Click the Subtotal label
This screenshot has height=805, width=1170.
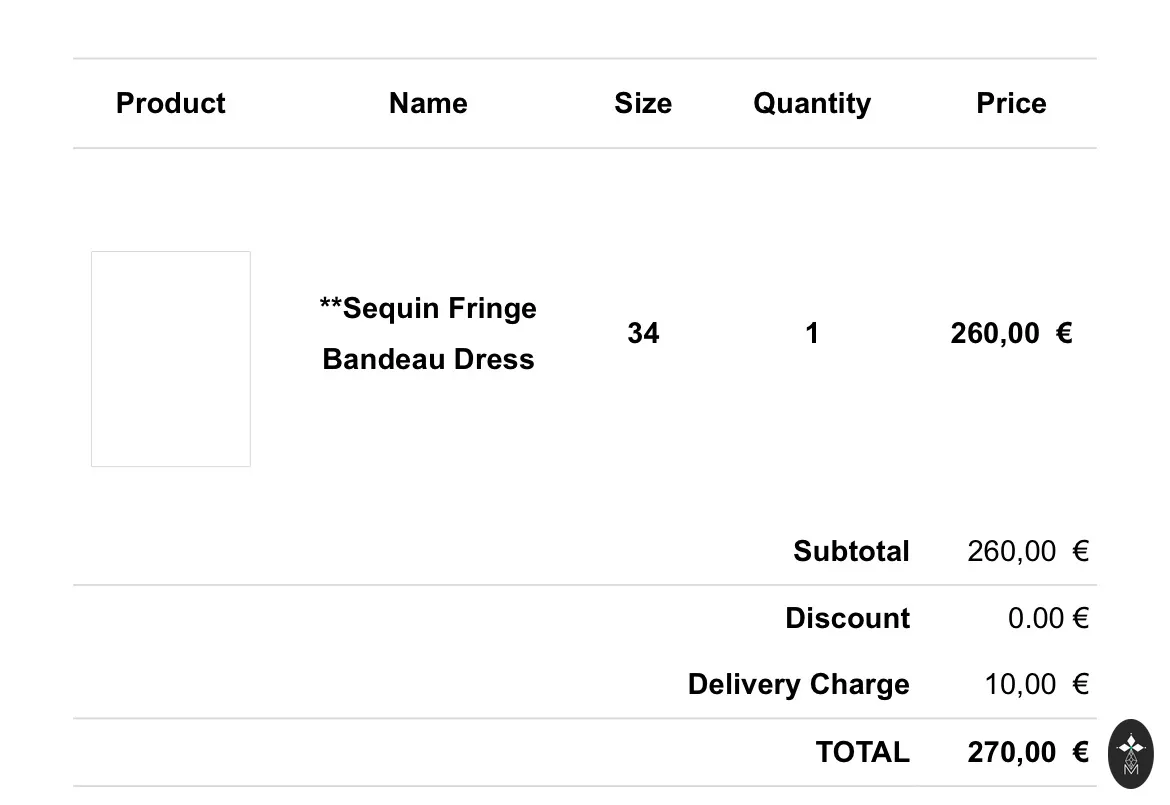(851, 551)
